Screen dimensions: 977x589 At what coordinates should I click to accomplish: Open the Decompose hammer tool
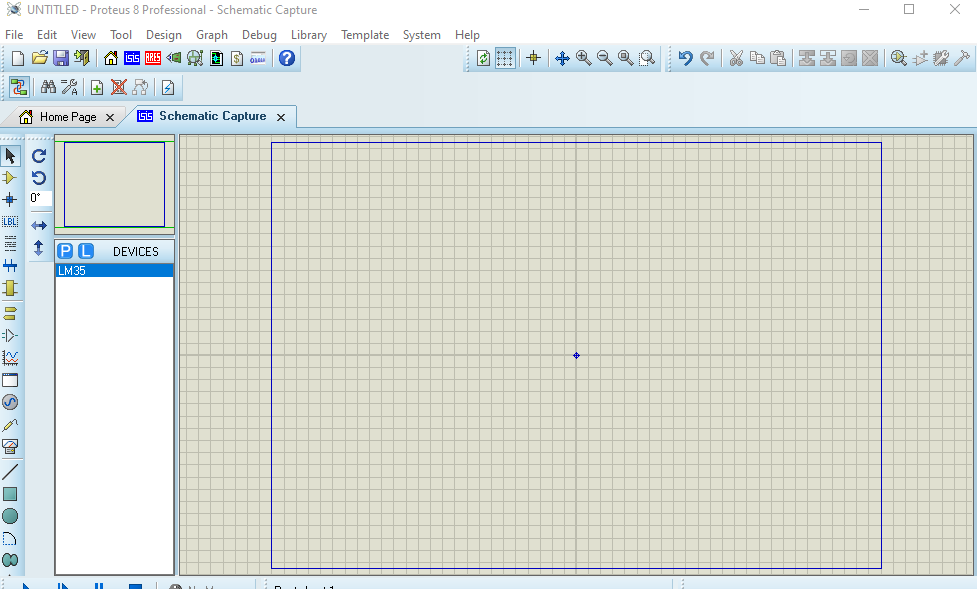click(962, 59)
